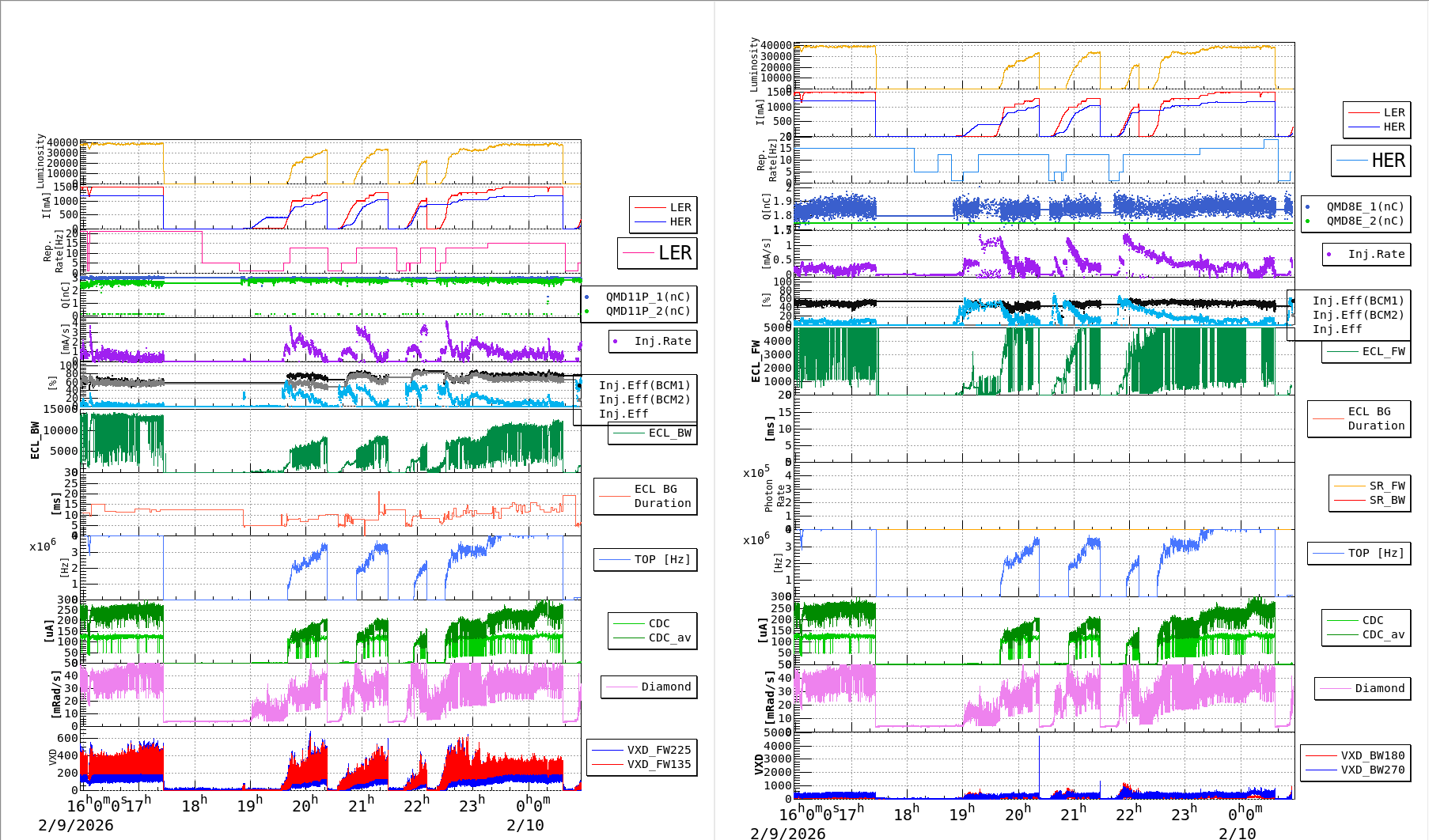
Task: Select the SR_BW legend entry
Action: coord(1386,500)
